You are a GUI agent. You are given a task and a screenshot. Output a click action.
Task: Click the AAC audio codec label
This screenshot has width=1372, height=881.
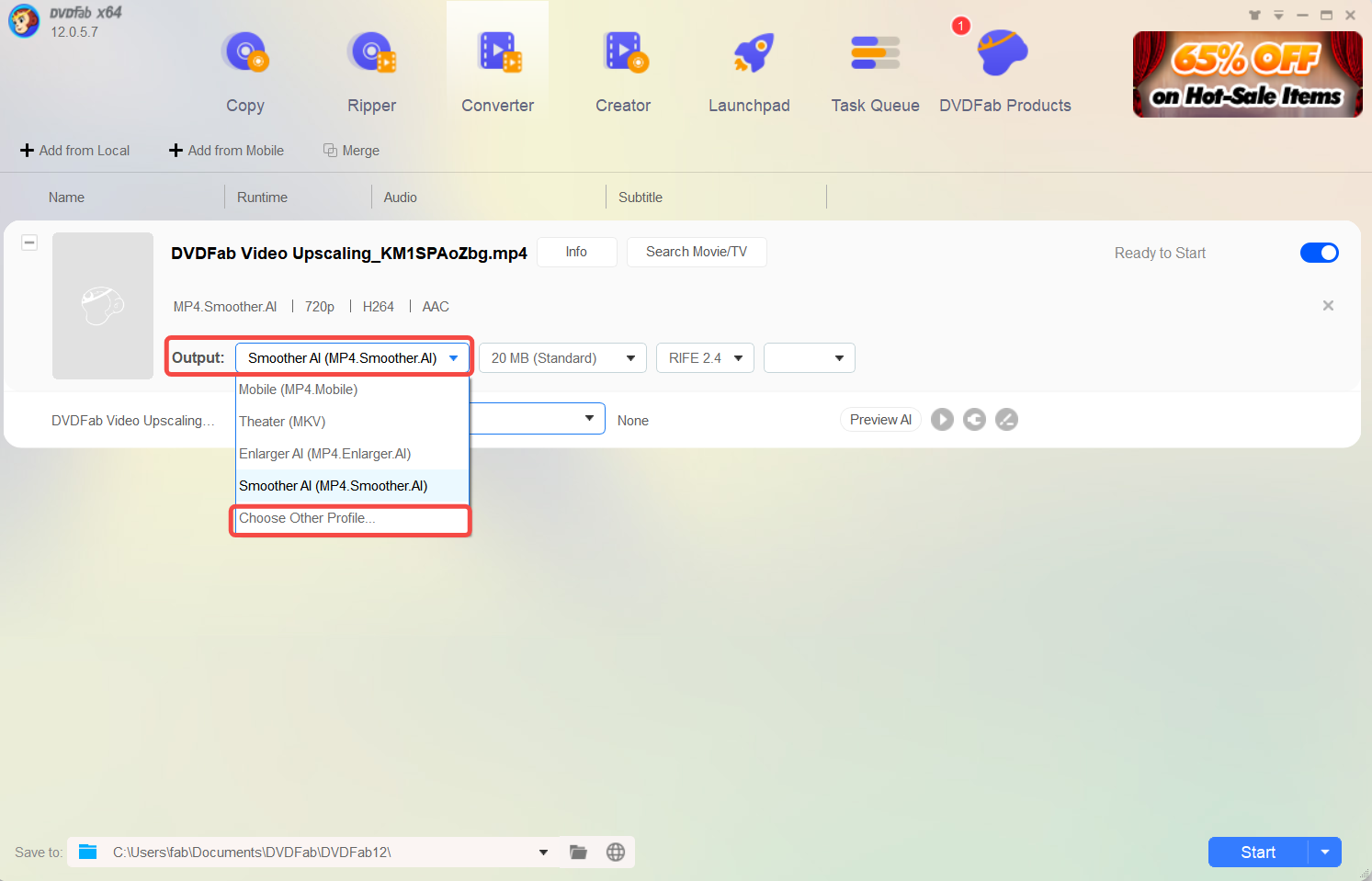pyautogui.click(x=436, y=307)
